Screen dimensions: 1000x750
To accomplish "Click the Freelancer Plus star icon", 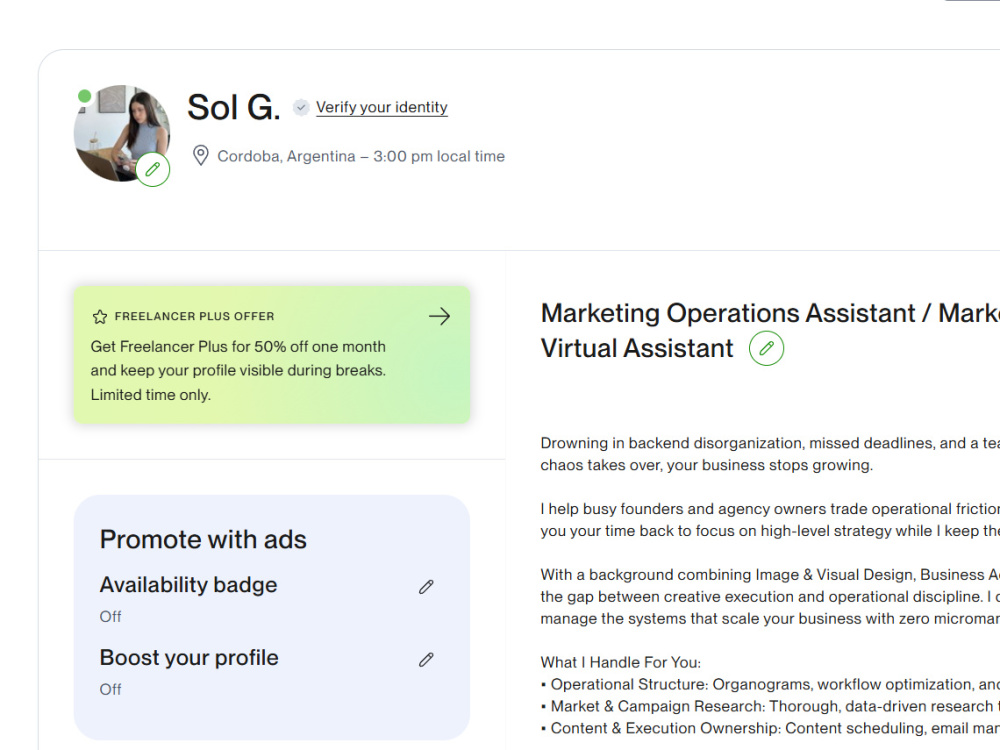I will tap(100, 316).
